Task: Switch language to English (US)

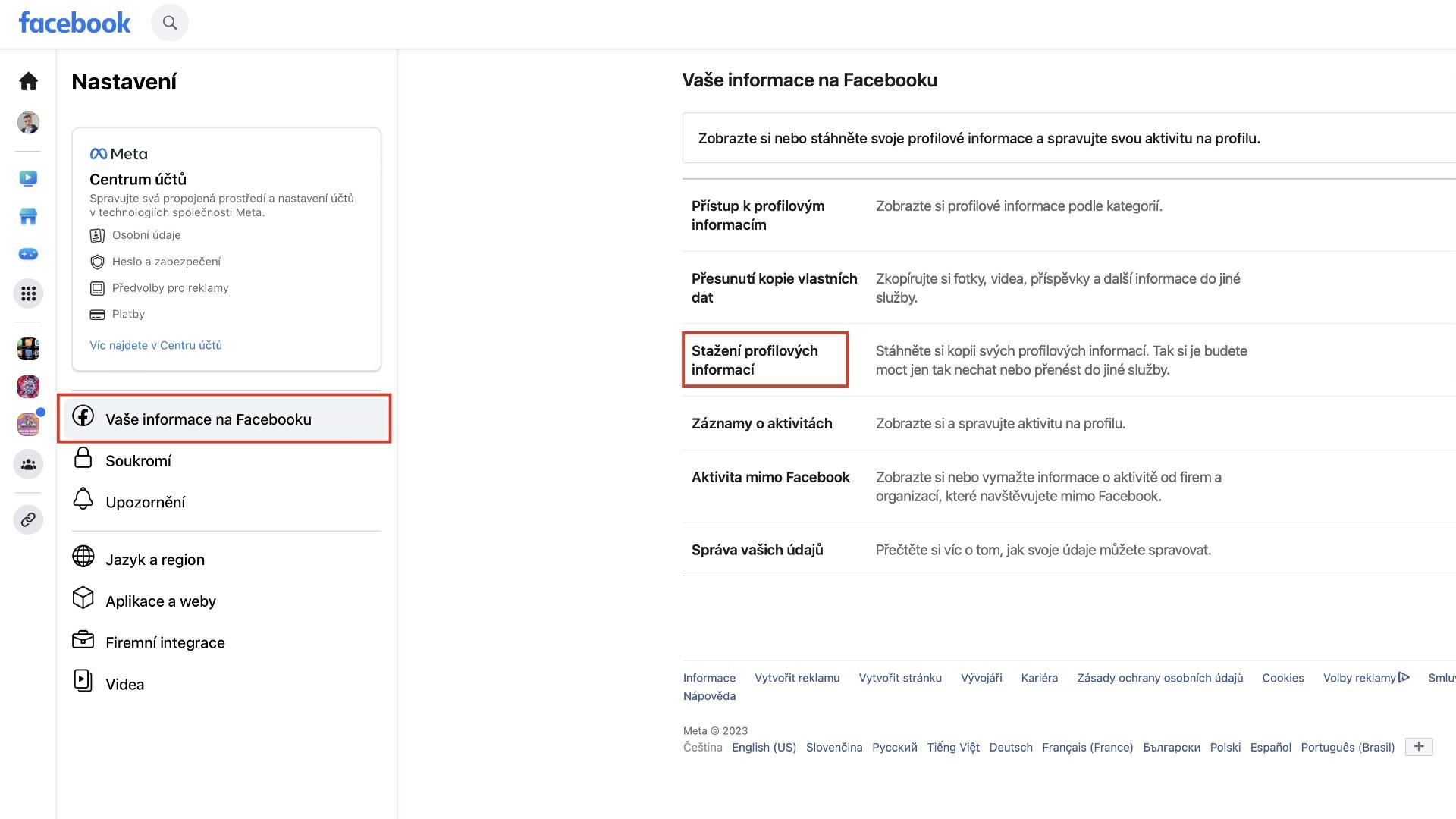Action: [x=764, y=748]
